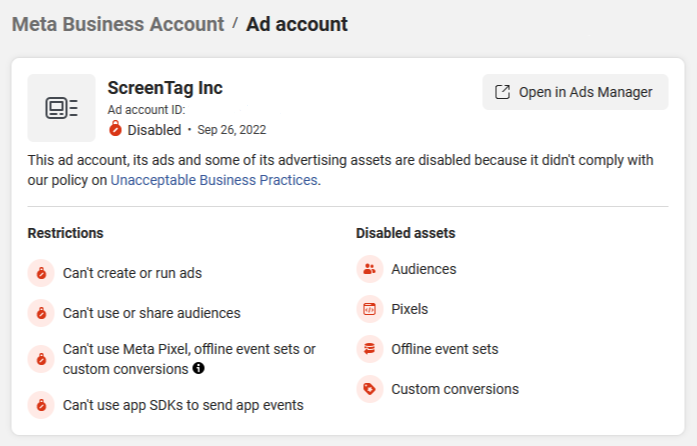Click the lock icon beside Can't use app SDKs
The height and width of the screenshot is (446, 697).
point(41,405)
